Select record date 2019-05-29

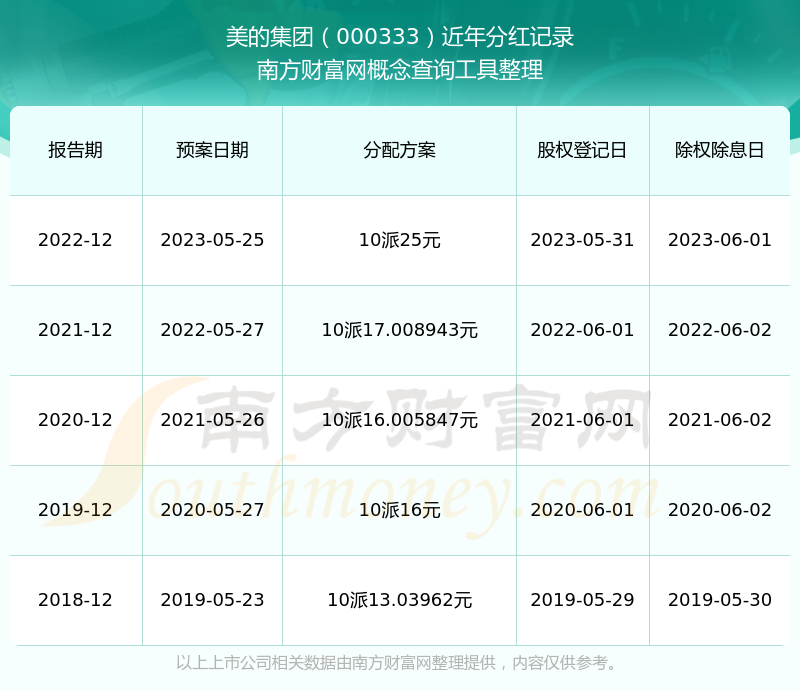coord(582,600)
